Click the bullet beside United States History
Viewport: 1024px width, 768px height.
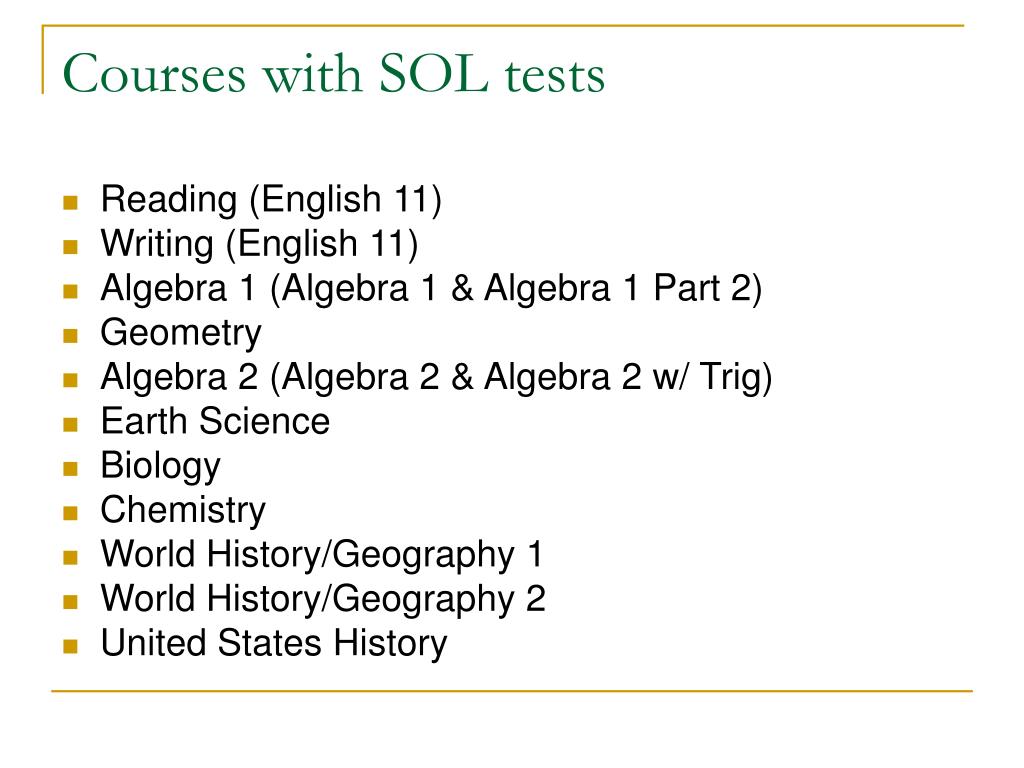pos(71,647)
